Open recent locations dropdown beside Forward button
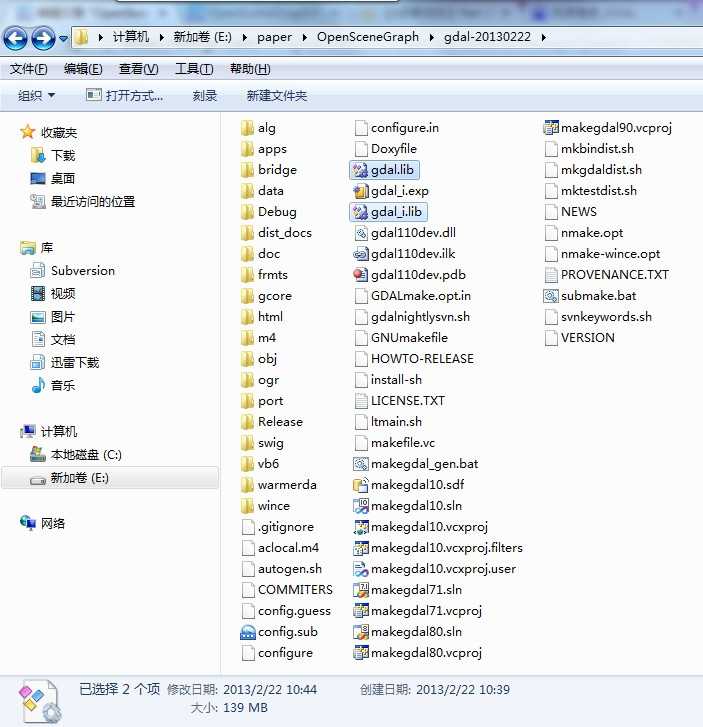Screen dimensions: 703x727 tap(64, 38)
